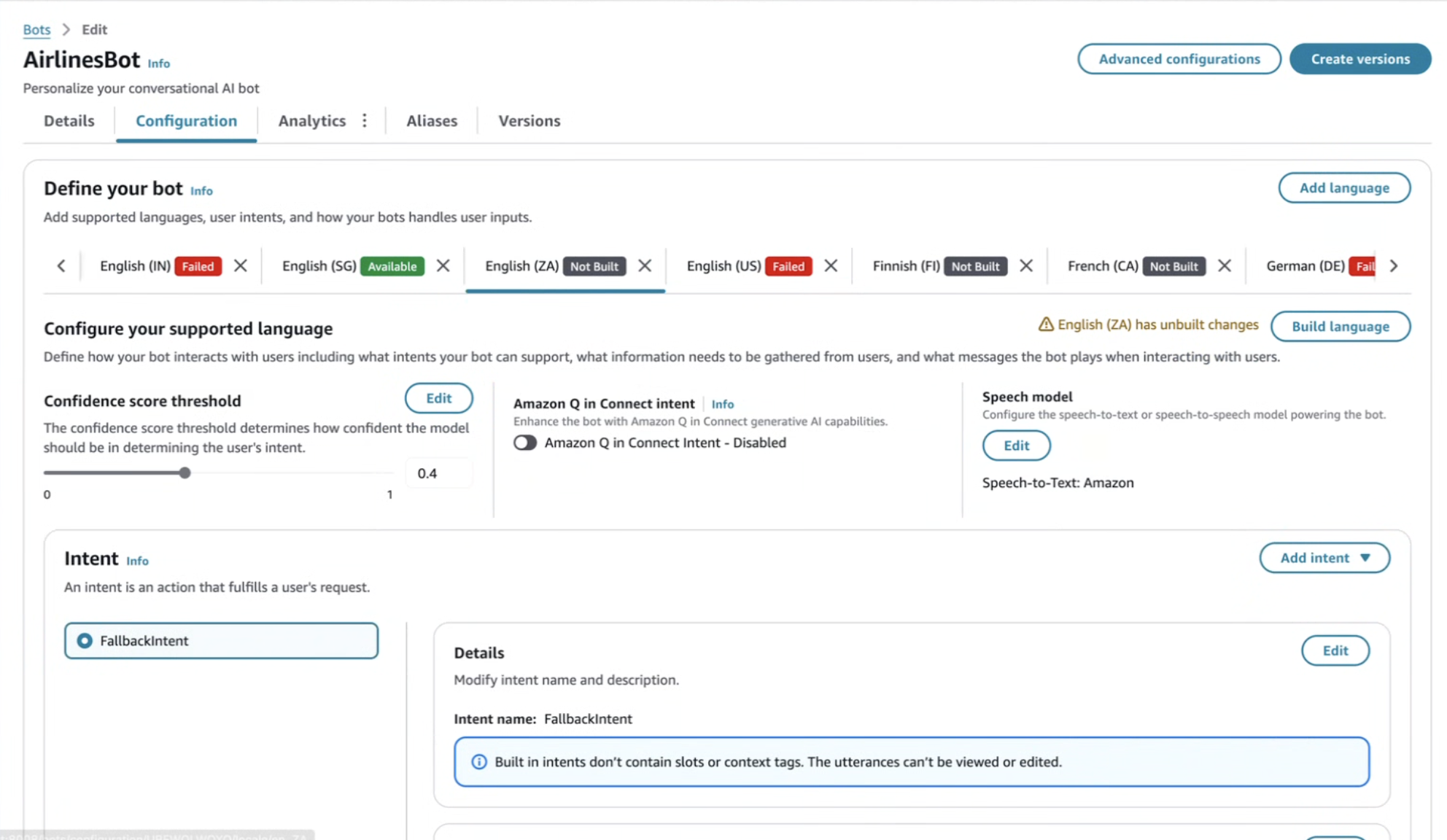Click the 0.4 threshold input field

438,472
